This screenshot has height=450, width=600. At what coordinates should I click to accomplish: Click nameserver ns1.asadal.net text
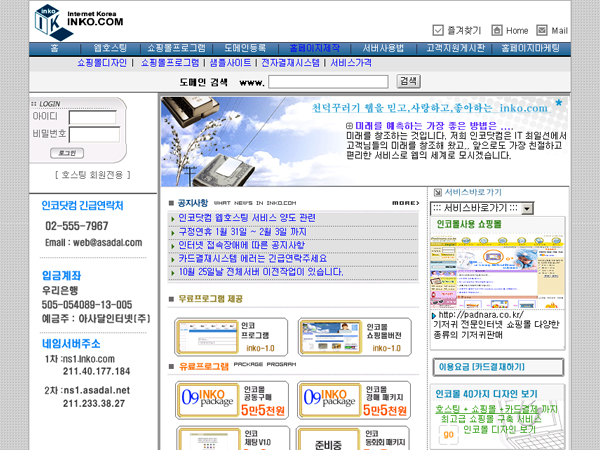pos(96,391)
